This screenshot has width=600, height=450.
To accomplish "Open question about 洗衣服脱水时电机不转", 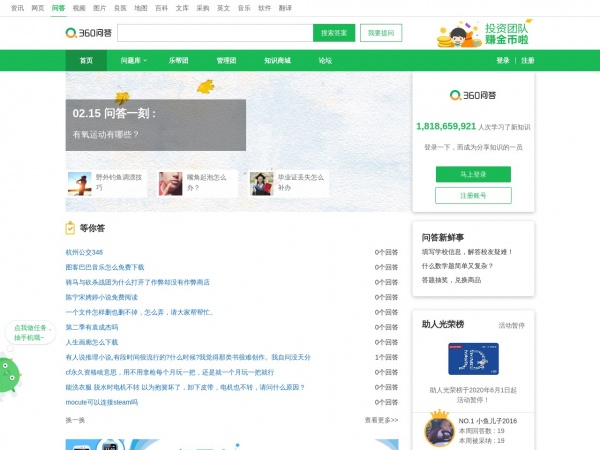I will pyautogui.click(x=185, y=387).
